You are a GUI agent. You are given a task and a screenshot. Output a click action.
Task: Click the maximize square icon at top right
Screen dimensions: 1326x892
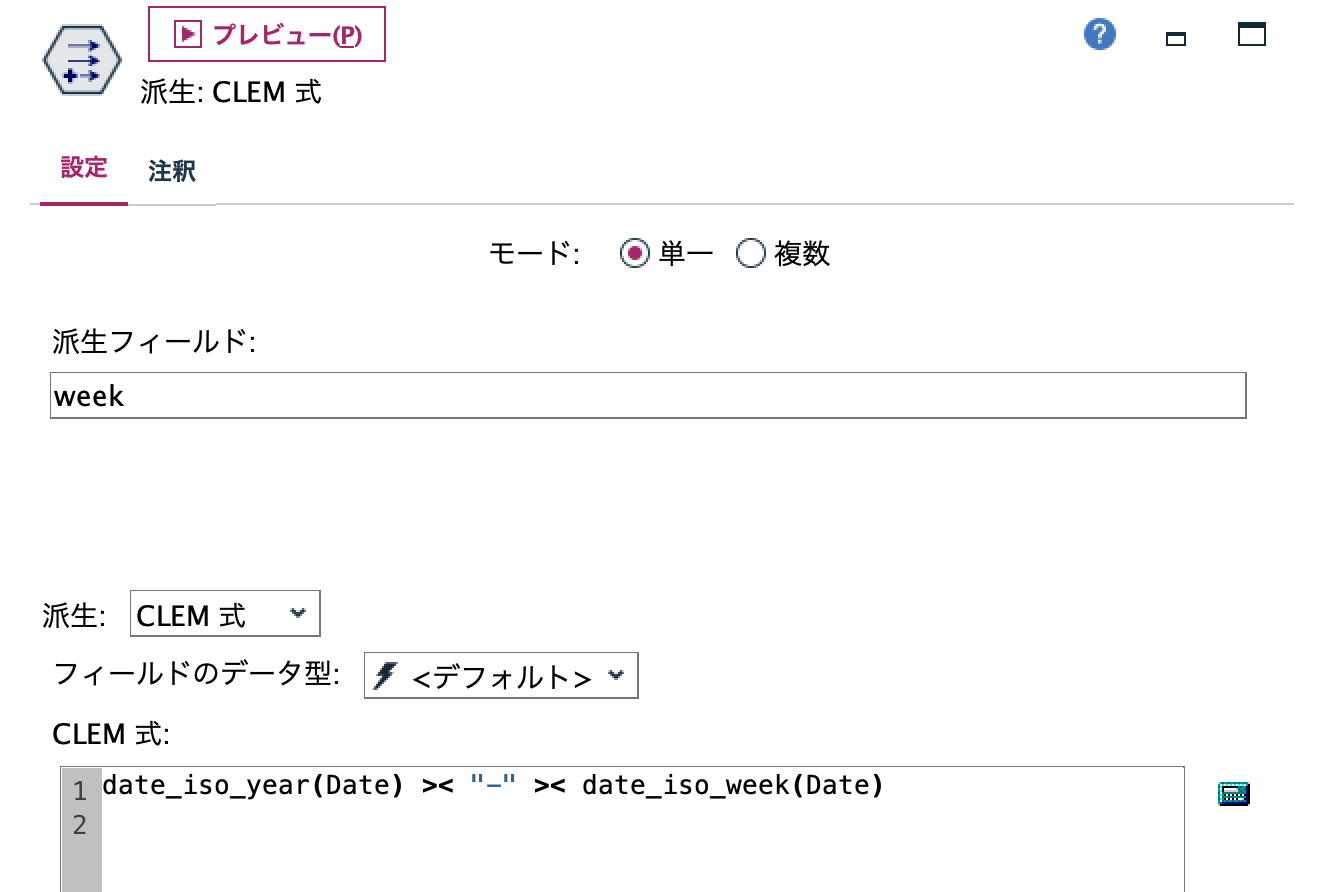click(x=1250, y=33)
